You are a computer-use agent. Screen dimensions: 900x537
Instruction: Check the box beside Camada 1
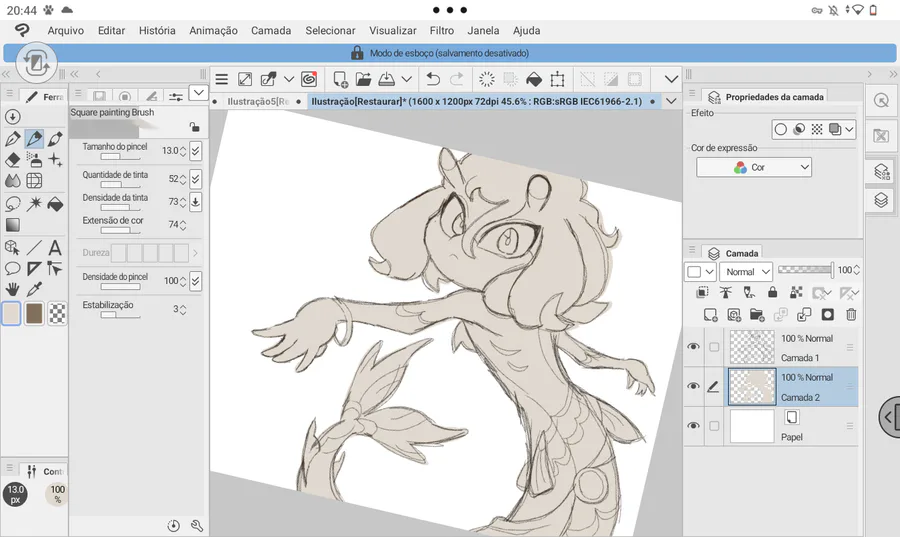click(714, 347)
